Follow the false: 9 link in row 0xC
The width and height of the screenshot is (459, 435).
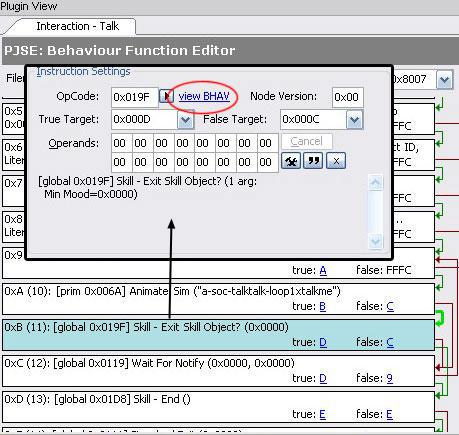[389, 378]
